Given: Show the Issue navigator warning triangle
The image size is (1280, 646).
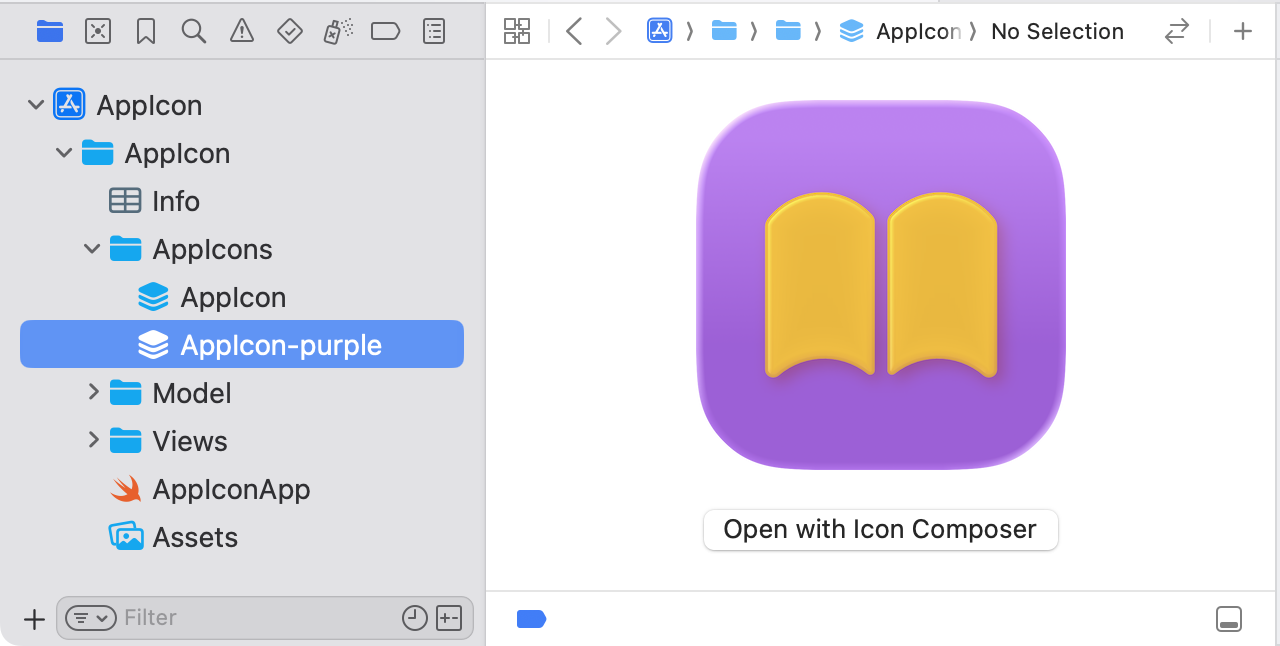Looking at the screenshot, I should pos(241,31).
